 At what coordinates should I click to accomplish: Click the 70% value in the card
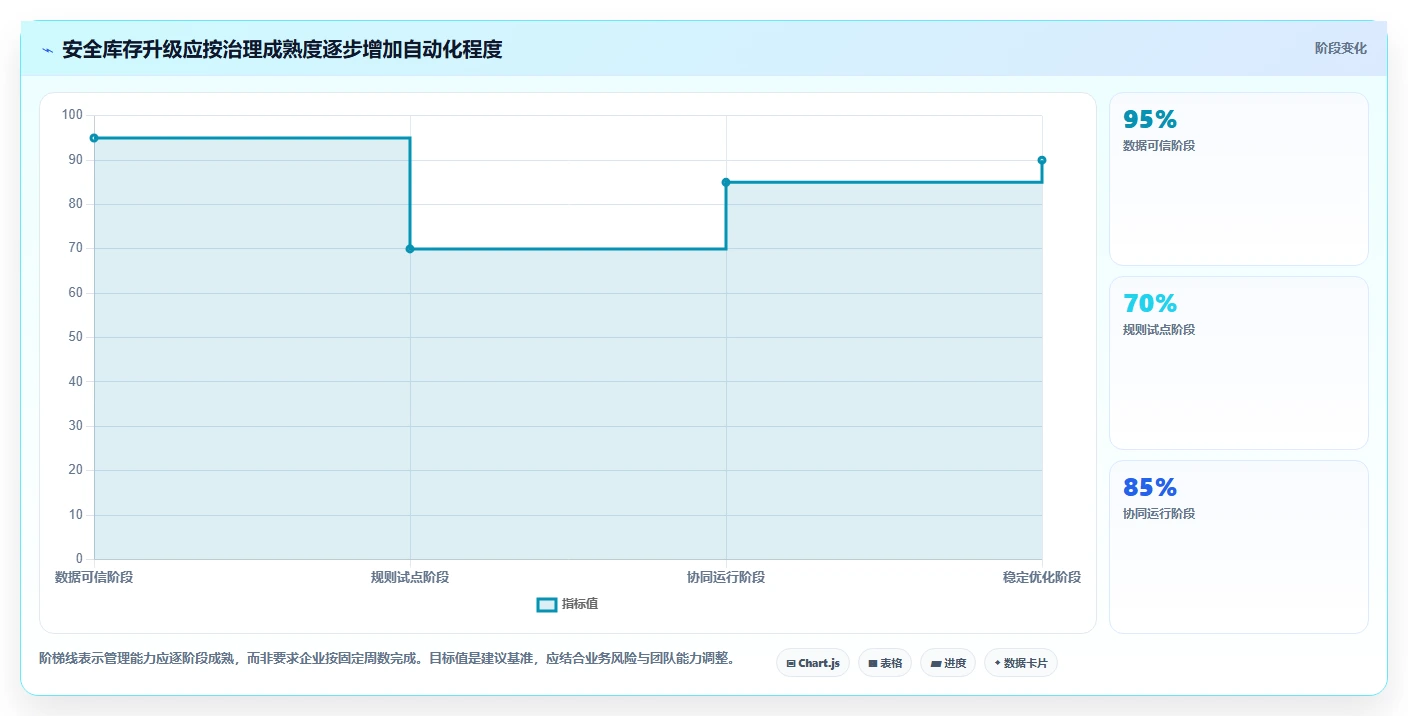[x=1150, y=304]
